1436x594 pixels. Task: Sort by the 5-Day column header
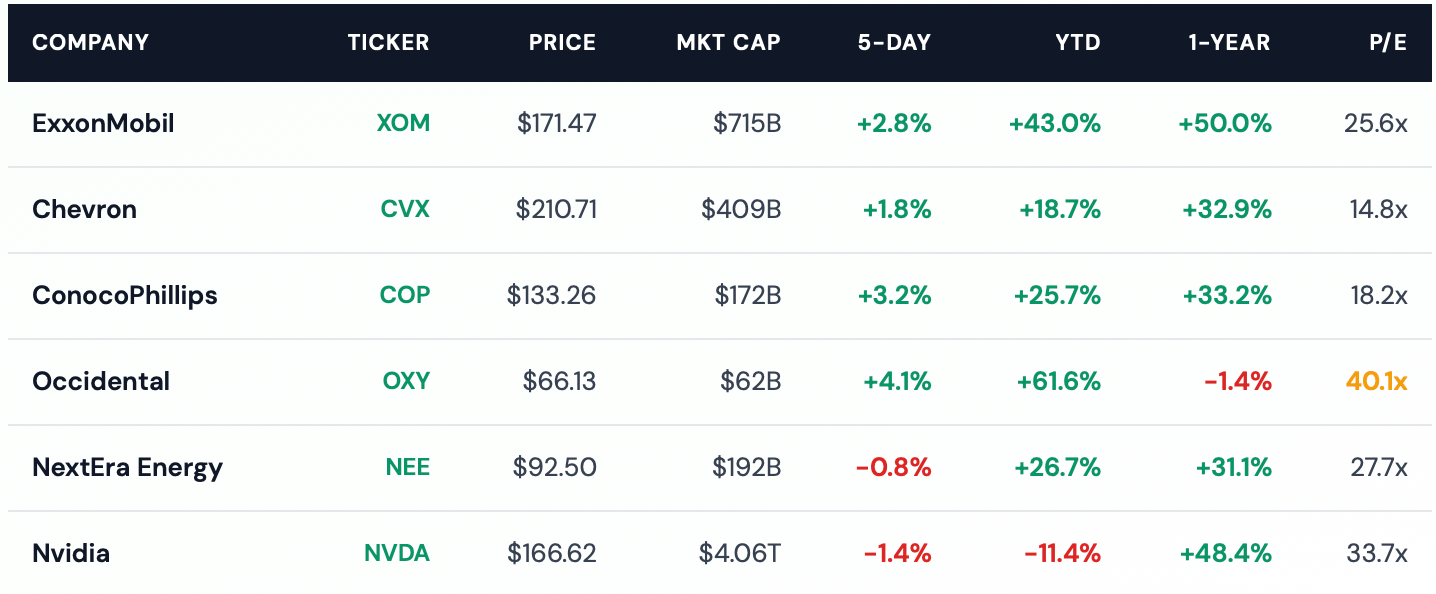click(894, 43)
